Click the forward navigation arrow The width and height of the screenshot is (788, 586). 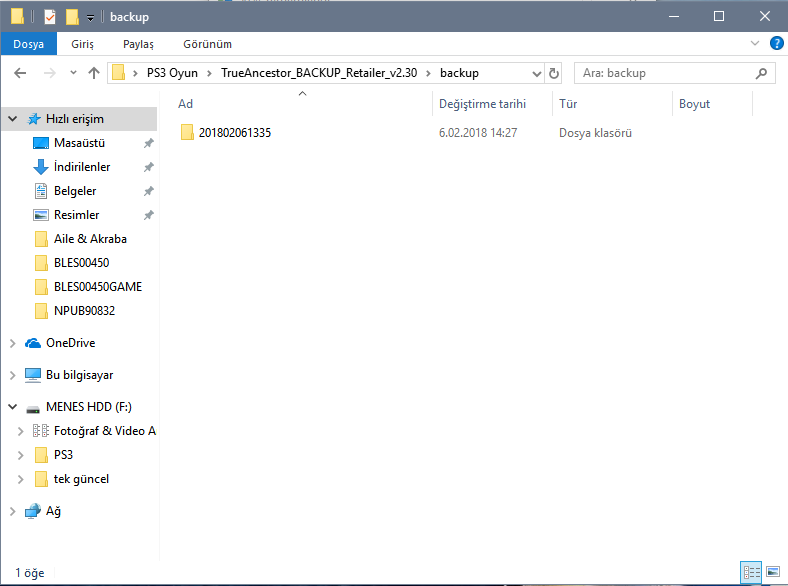click(49, 73)
